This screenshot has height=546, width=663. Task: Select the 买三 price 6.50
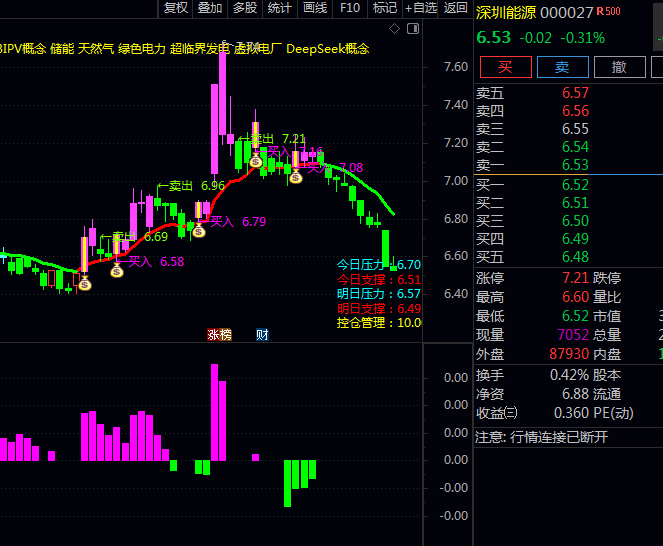(x=575, y=221)
